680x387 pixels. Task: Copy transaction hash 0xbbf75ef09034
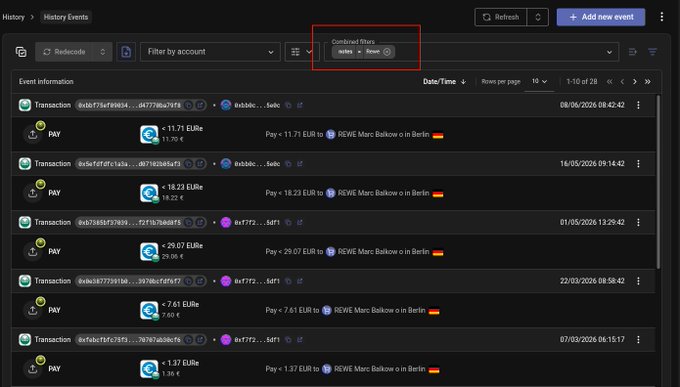click(189, 105)
